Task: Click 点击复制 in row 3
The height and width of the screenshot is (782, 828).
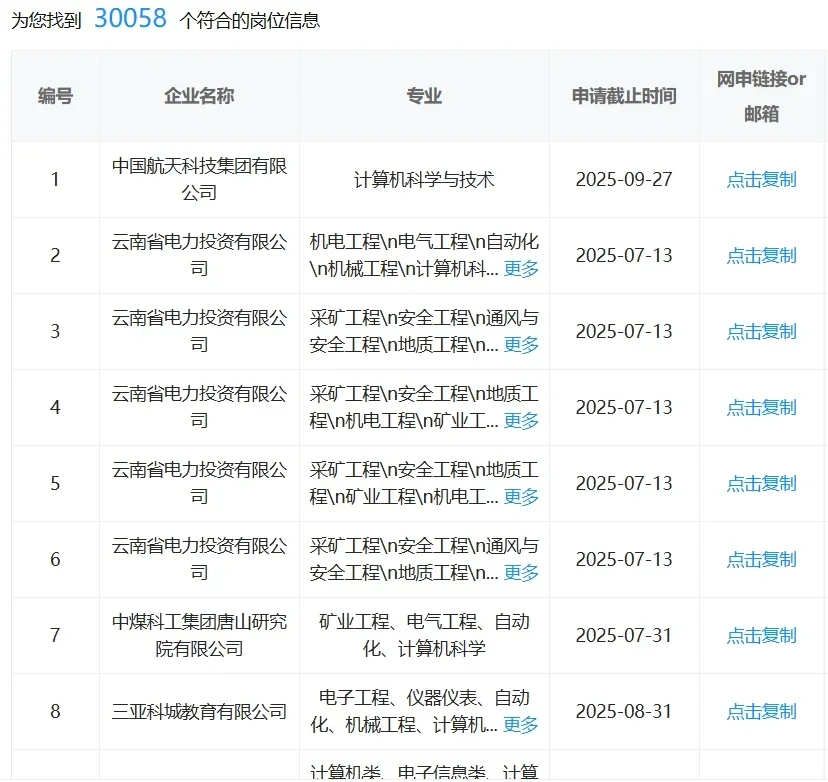Action: pos(761,332)
